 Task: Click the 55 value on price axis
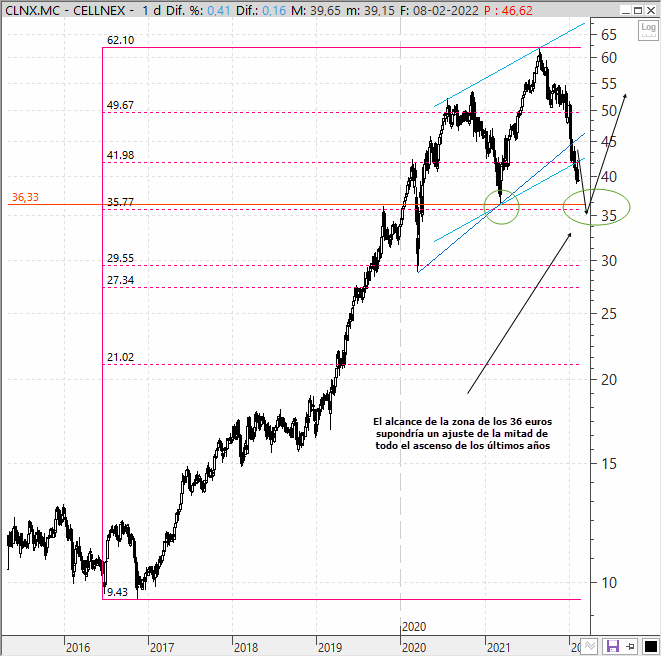click(609, 84)
